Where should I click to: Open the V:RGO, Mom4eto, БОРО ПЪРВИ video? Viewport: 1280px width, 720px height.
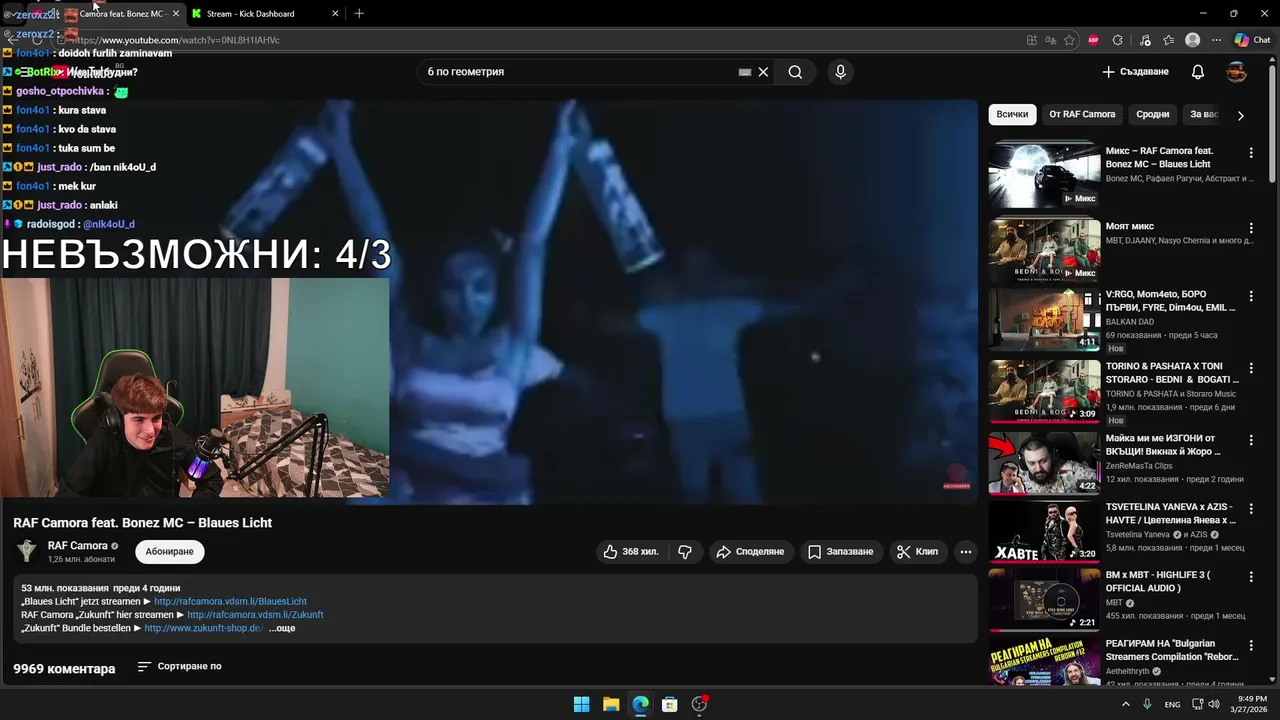coord(1044,319)
